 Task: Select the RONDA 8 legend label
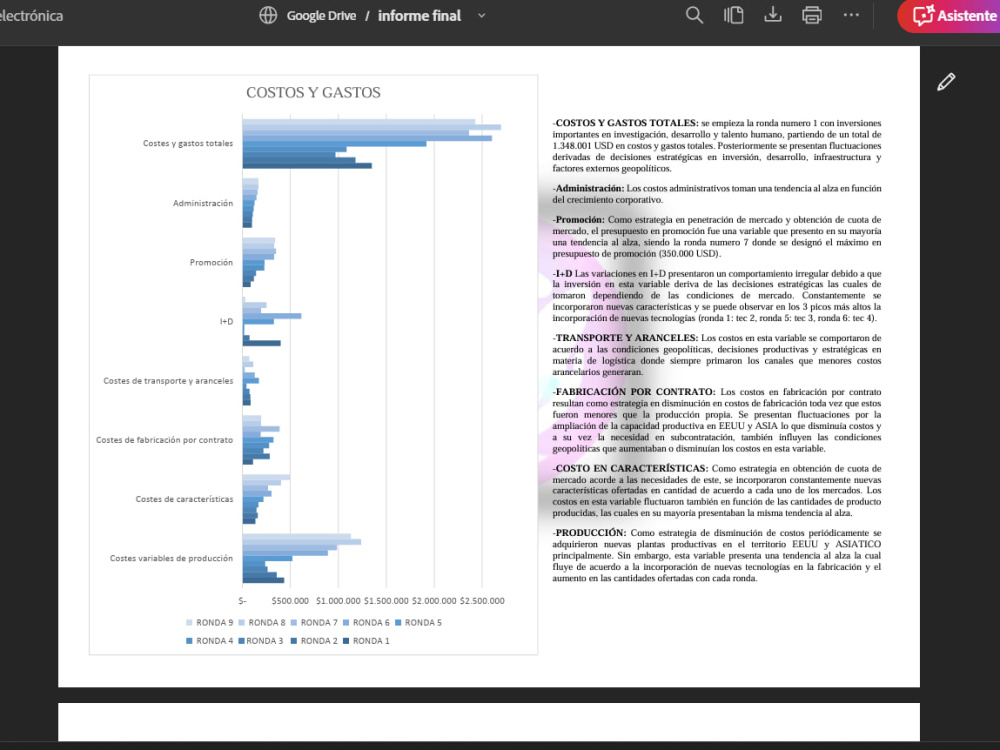[x=267, y=622]
